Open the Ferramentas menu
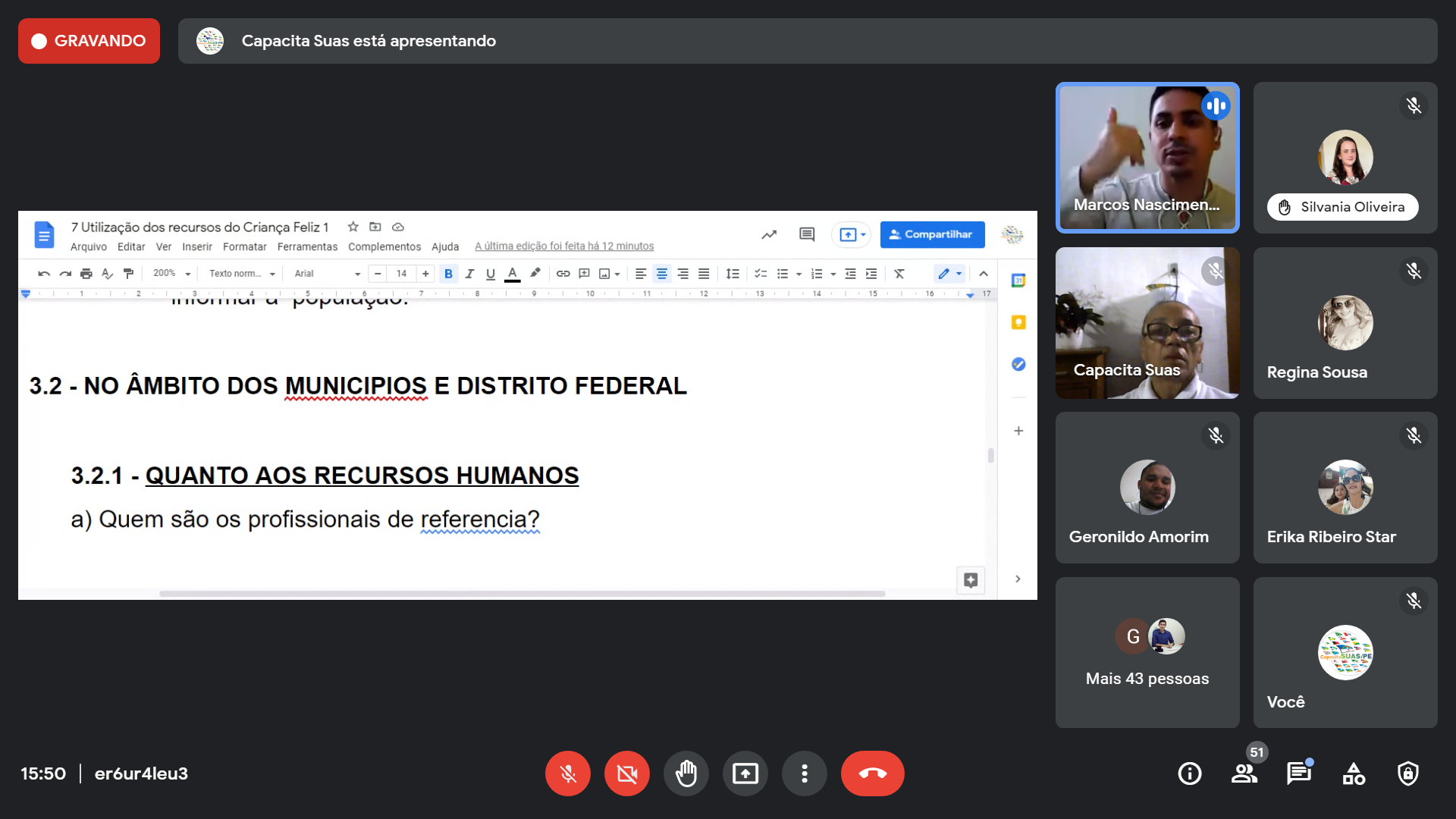This screenshot has width=1456, height=819. coord(307,246)
